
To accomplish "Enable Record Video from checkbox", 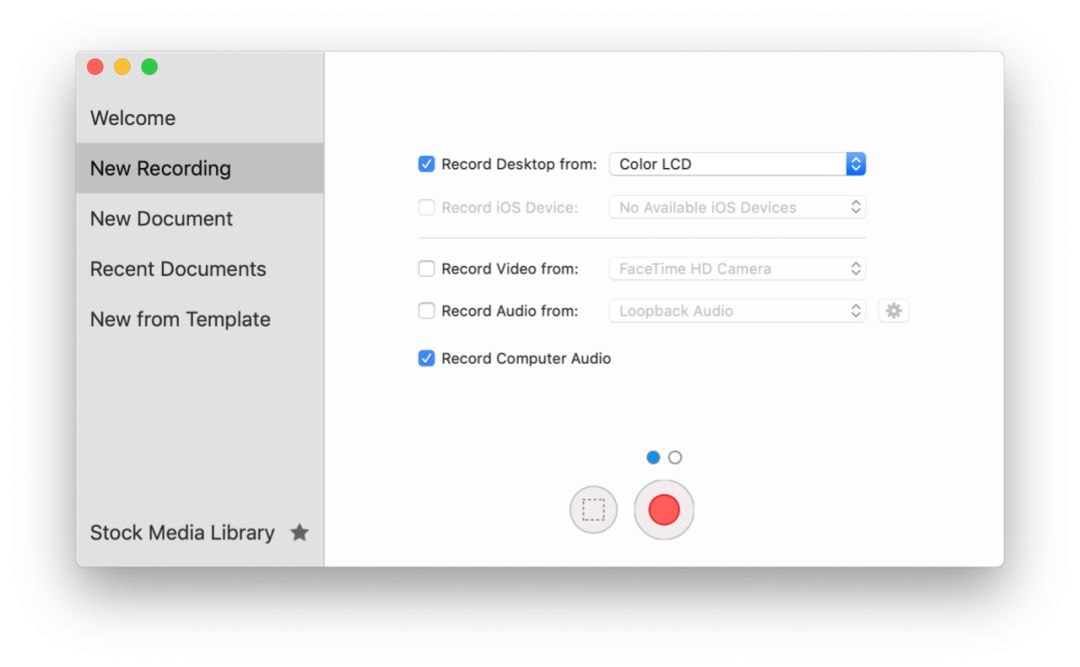I will pyautogui.click(x=426, y=269).
